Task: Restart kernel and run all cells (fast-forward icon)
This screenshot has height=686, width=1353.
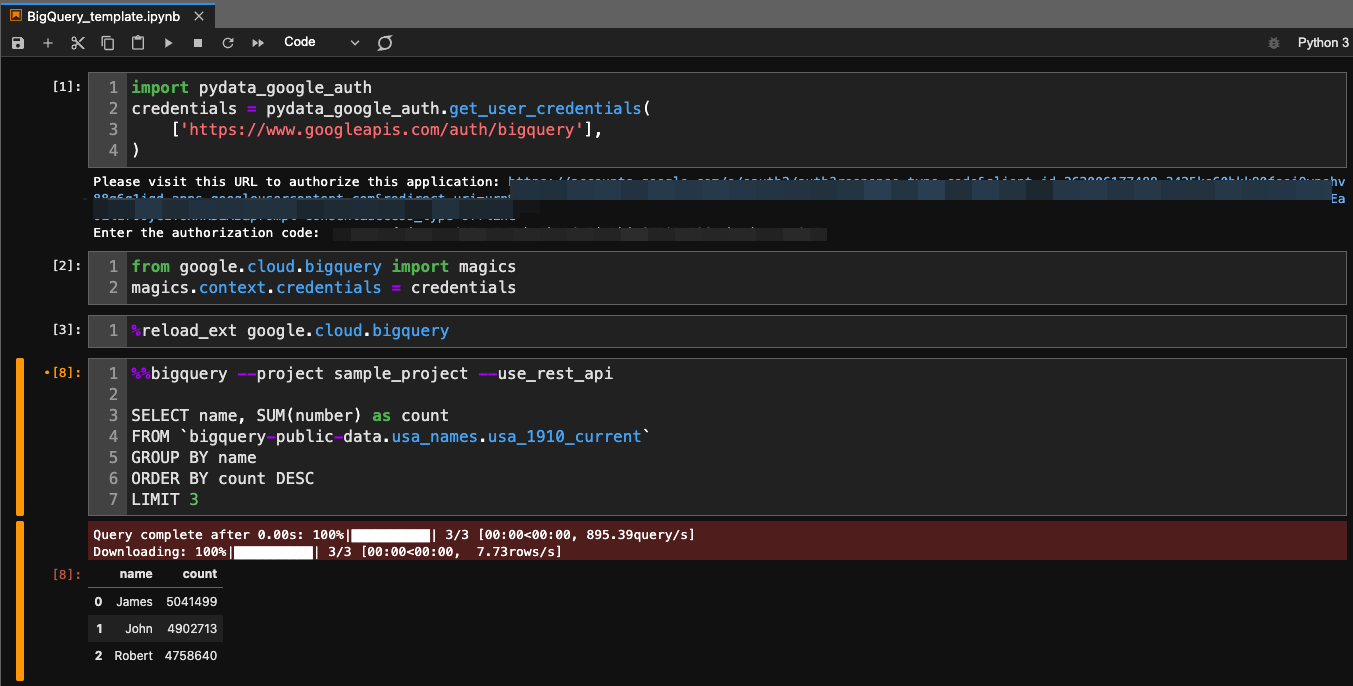Action: coord(258,43)
